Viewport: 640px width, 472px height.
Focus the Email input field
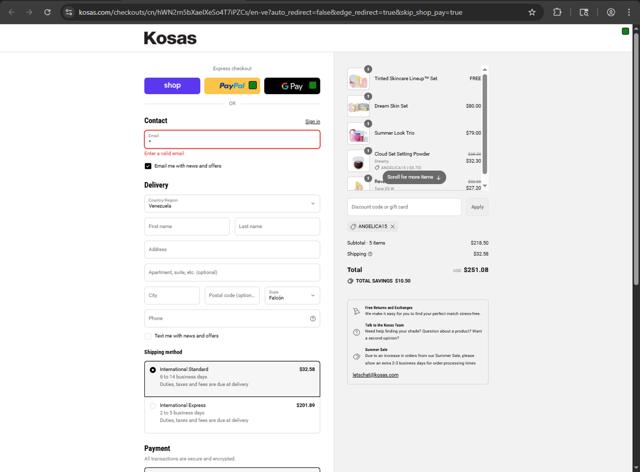232,139
